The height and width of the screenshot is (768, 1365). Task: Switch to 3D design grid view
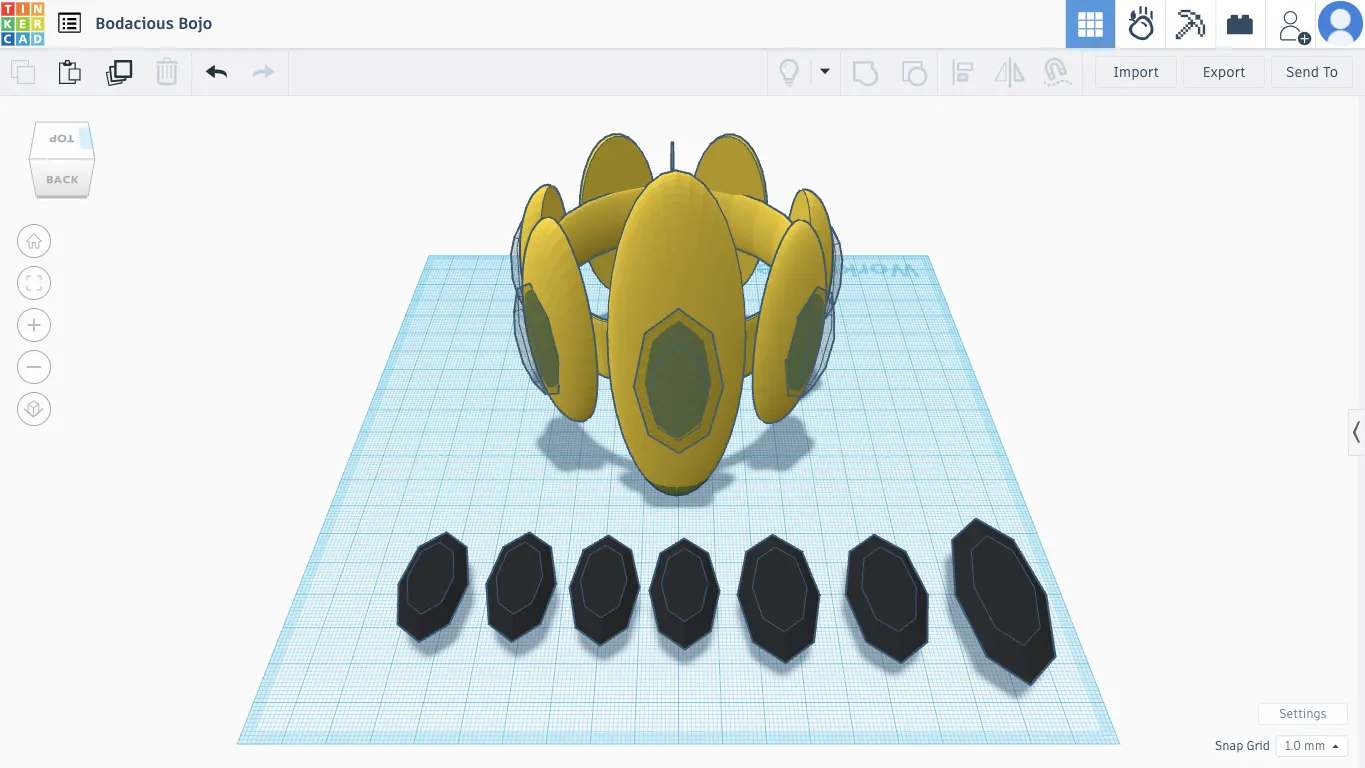[x=1090, y=24]
